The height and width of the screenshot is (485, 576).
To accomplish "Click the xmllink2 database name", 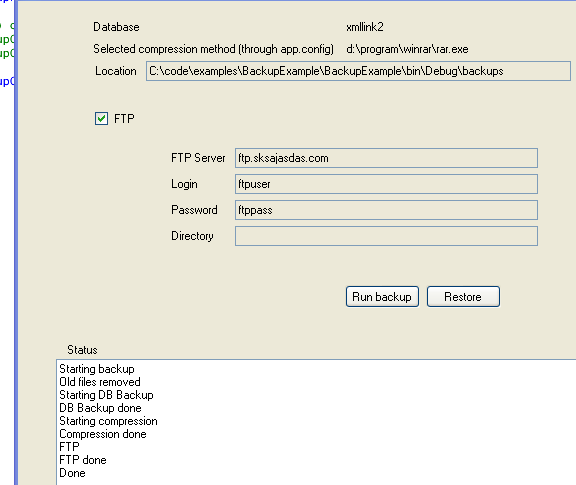I will [365, 27].
